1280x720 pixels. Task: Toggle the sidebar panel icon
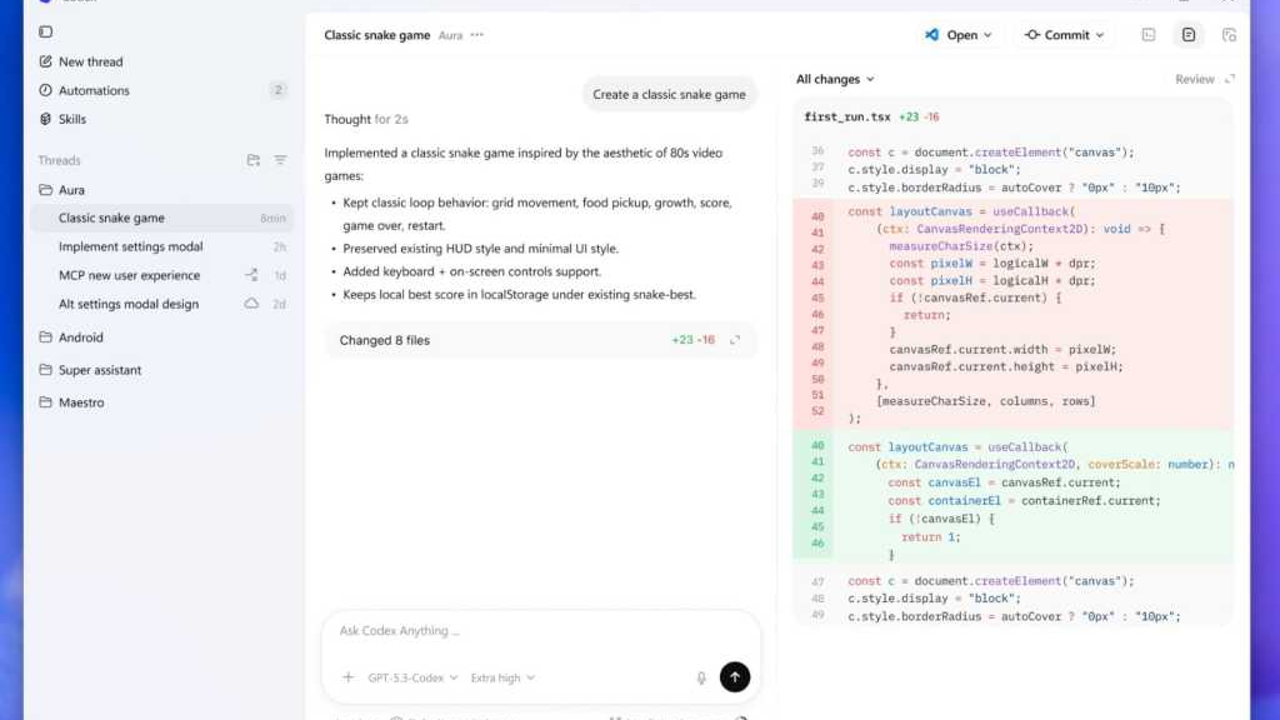coord(45,32)
